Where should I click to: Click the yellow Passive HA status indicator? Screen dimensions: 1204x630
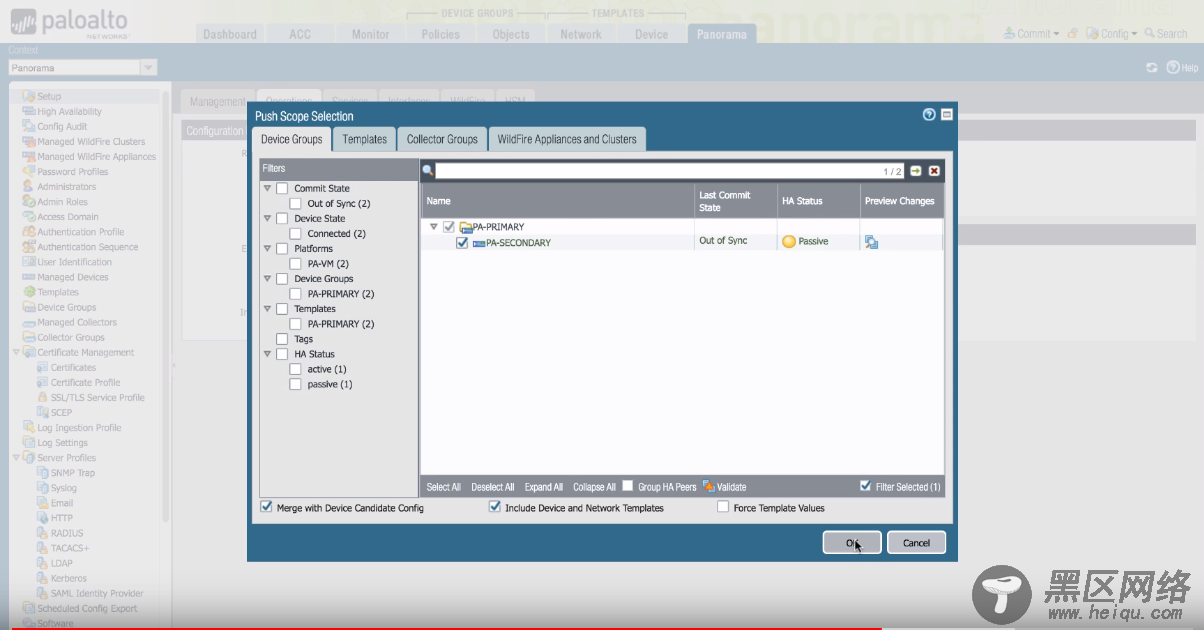[789, 241]
